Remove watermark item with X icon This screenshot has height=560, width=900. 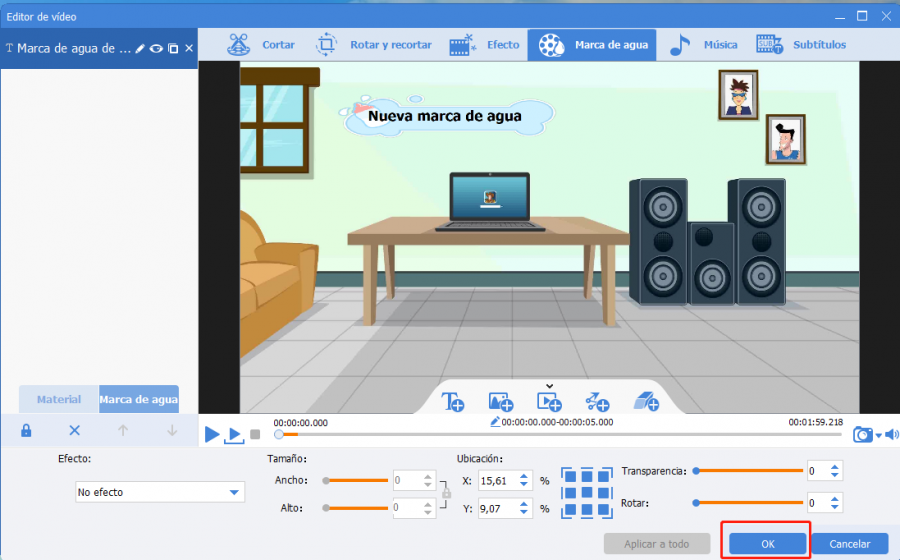click(189, 49)
